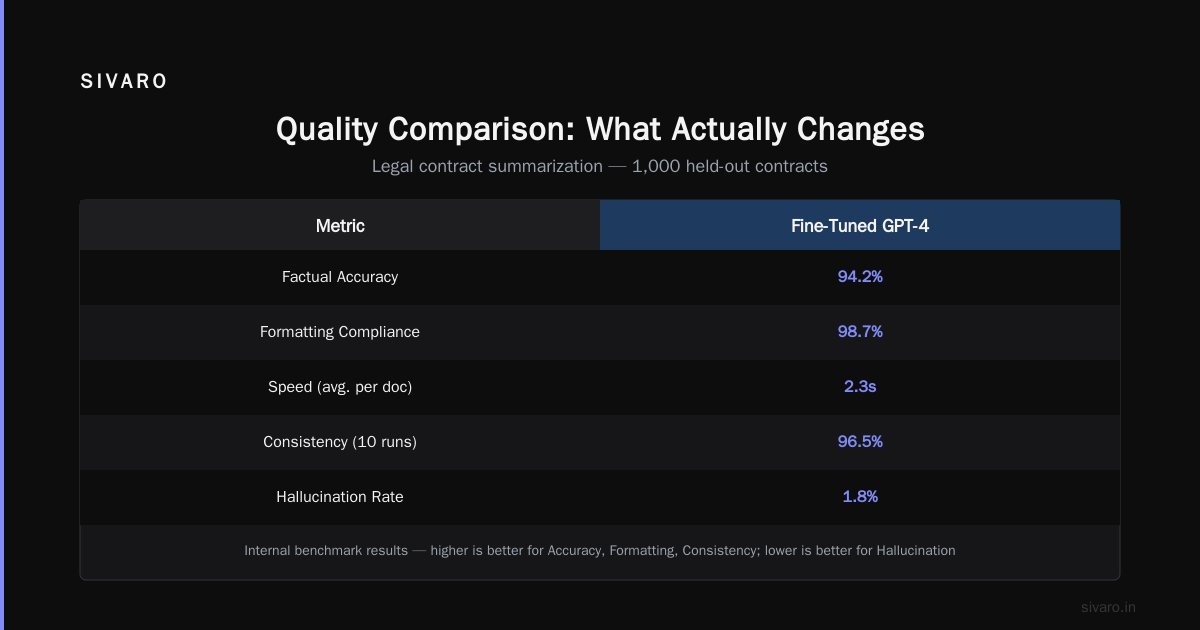Select the Speed (avg. per doc) label
The height and width of the screenshot is (630, 1200).
tap(340, 387)
